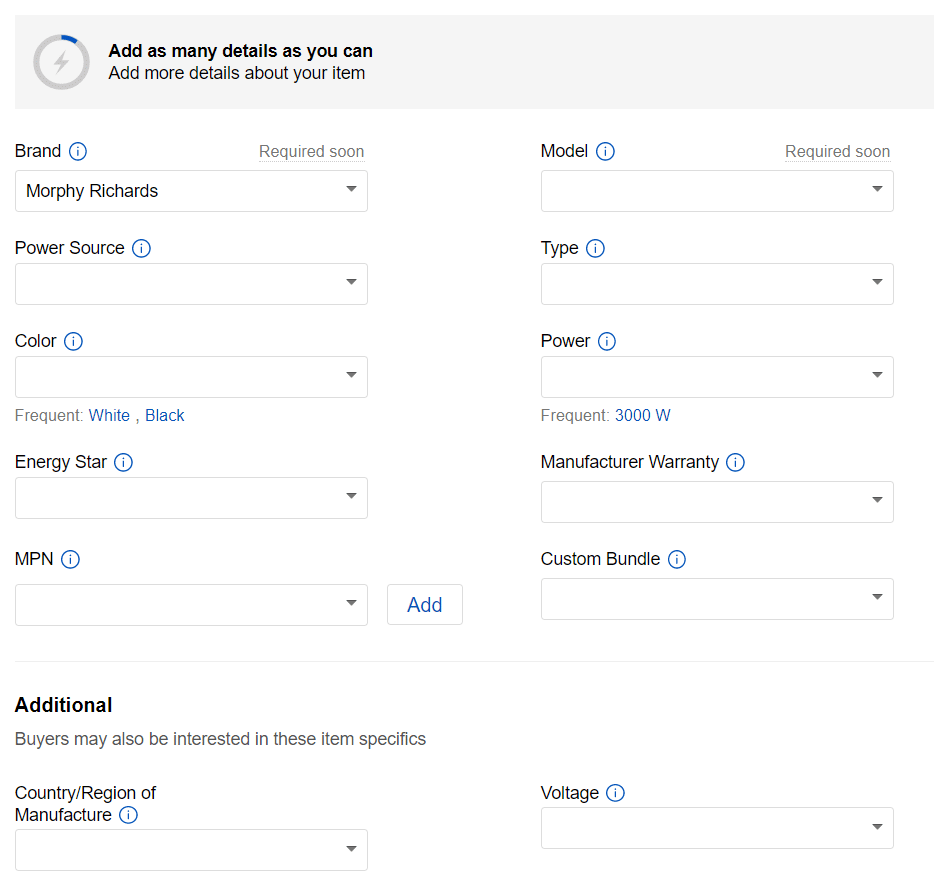Show info for the Type field

pos(595,248)
